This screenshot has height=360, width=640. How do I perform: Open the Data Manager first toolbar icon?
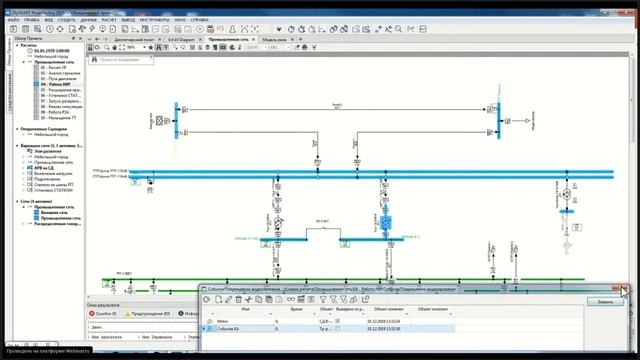(x=13, y=29)
